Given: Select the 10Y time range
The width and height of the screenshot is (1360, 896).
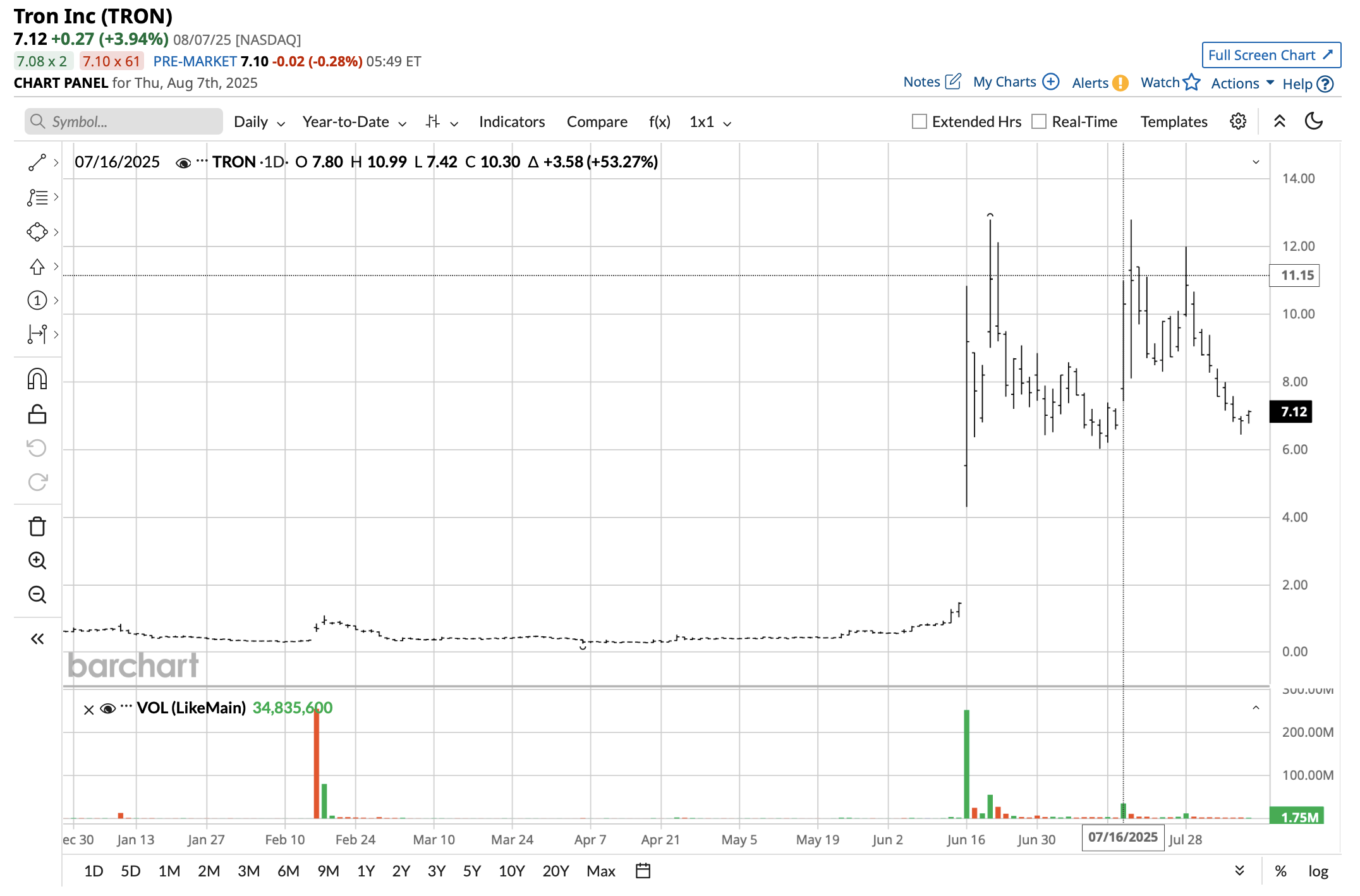Looking at the screenshot, I should pos(511,871).
